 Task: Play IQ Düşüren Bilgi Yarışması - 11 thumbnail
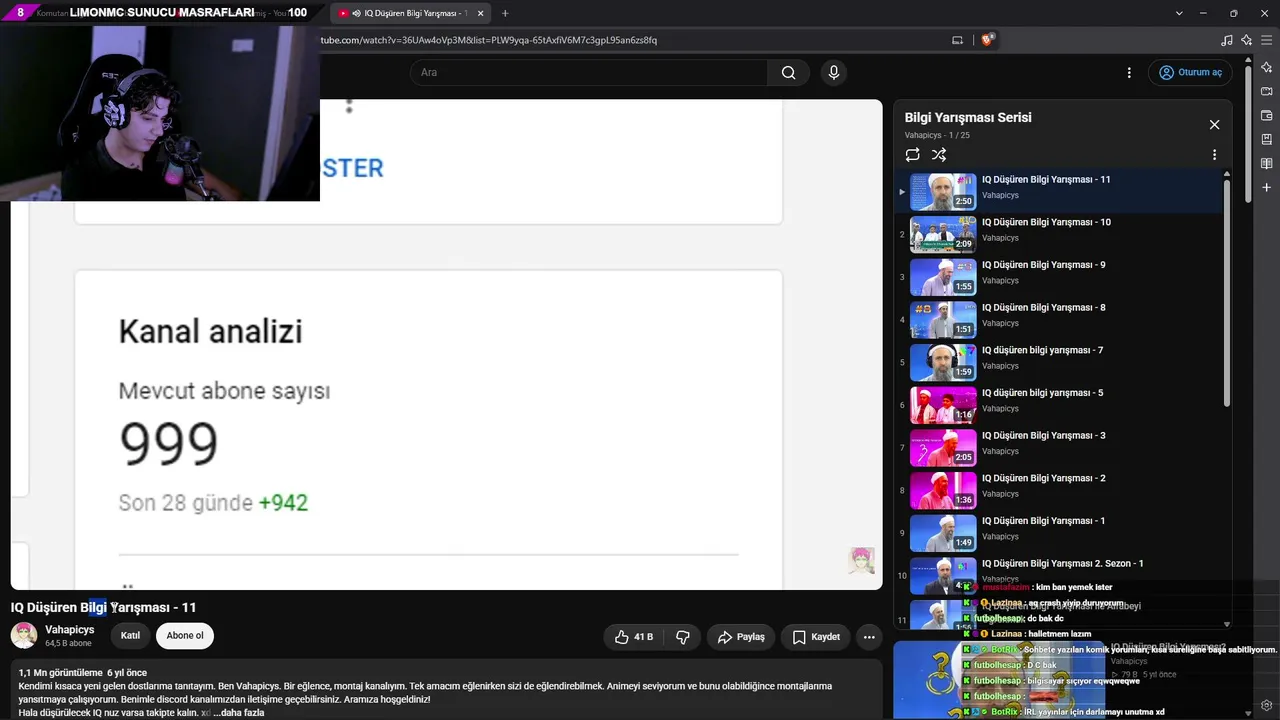pyautogui.click(x=943, y=191)
